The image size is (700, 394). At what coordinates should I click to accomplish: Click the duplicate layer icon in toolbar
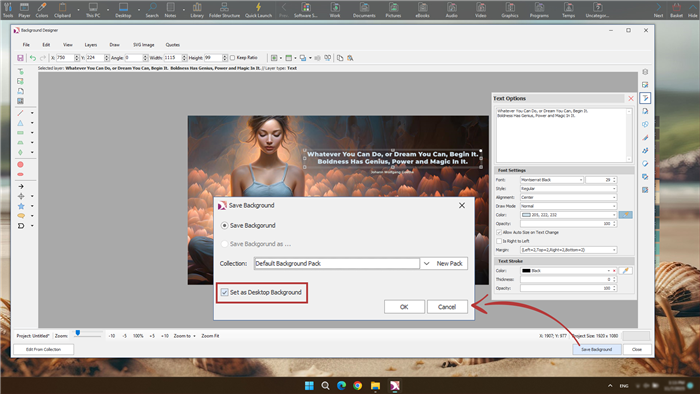click(x=340, y=58)
